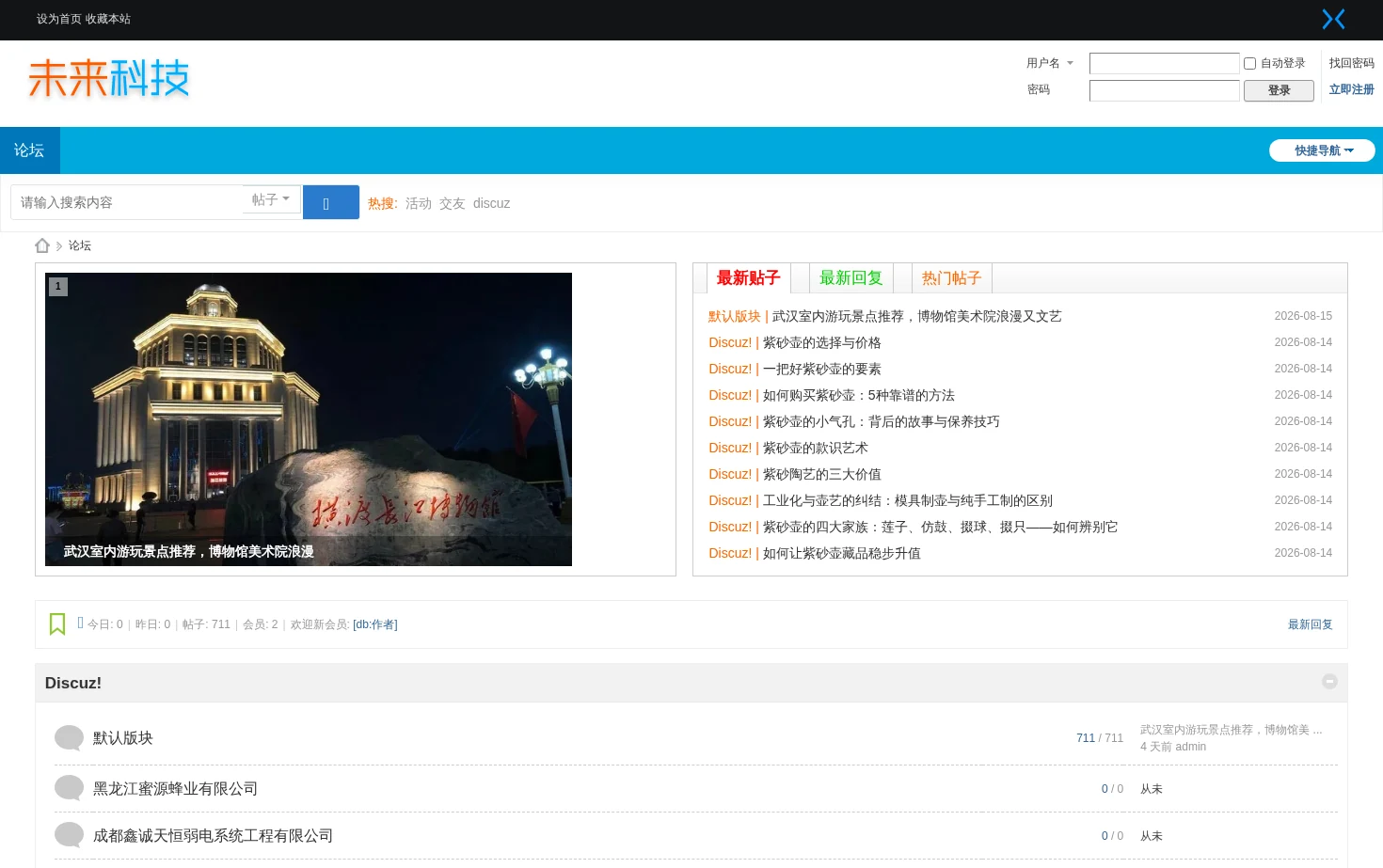Open post 紫砂壶的选择与价格
Screen dimensions: 1383x868
pos(822,342)
